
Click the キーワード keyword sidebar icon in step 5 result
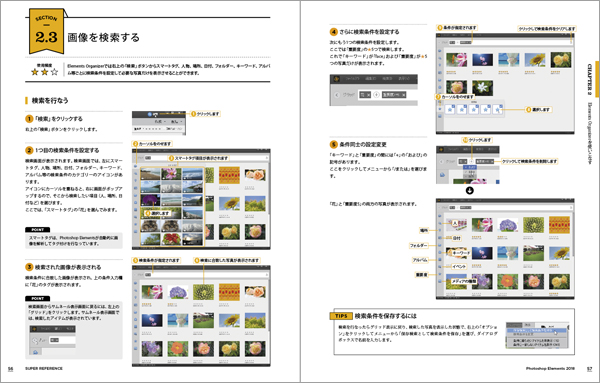tap(440, 253)
